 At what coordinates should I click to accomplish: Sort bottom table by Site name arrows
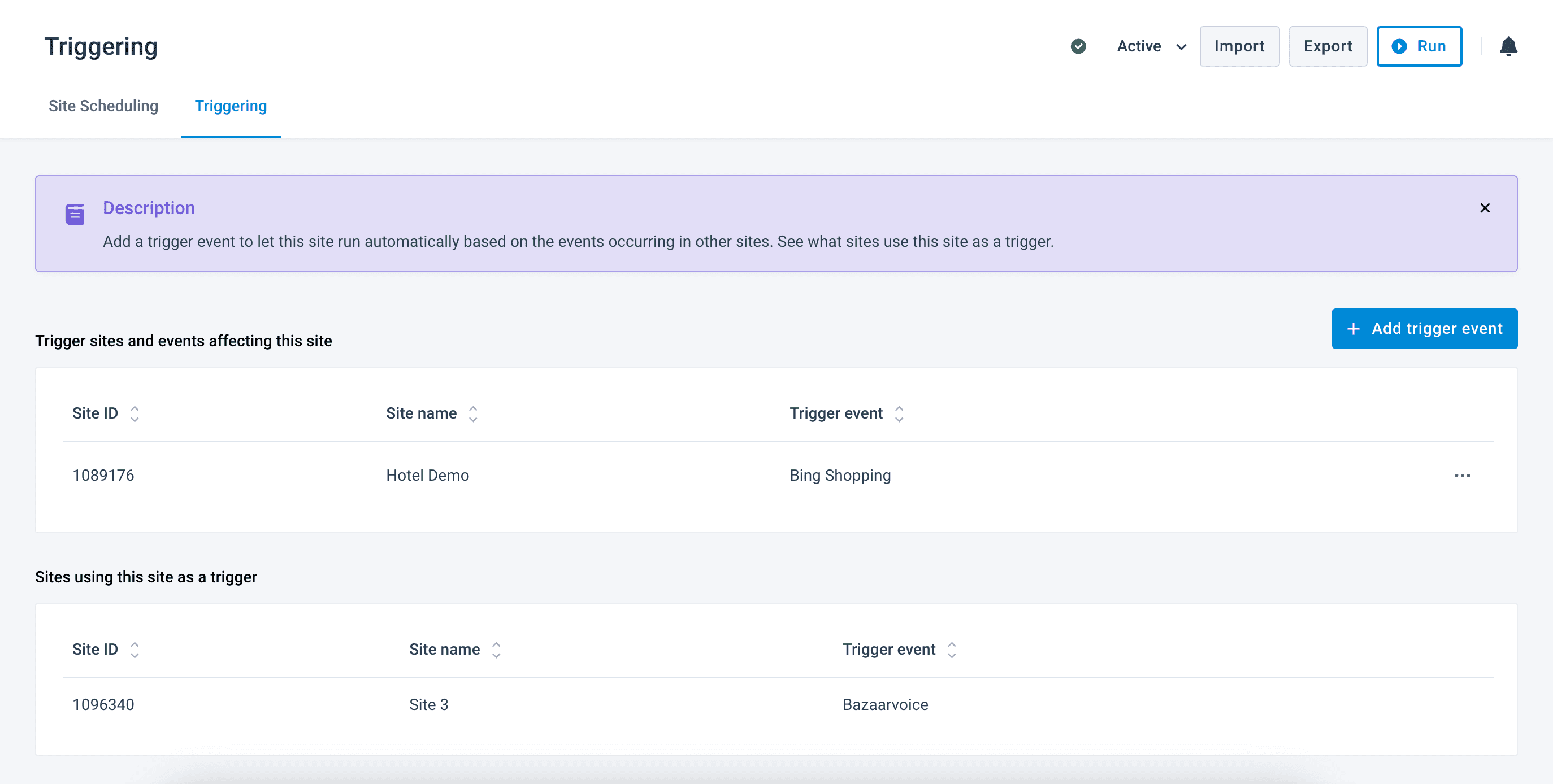(496, 650)
